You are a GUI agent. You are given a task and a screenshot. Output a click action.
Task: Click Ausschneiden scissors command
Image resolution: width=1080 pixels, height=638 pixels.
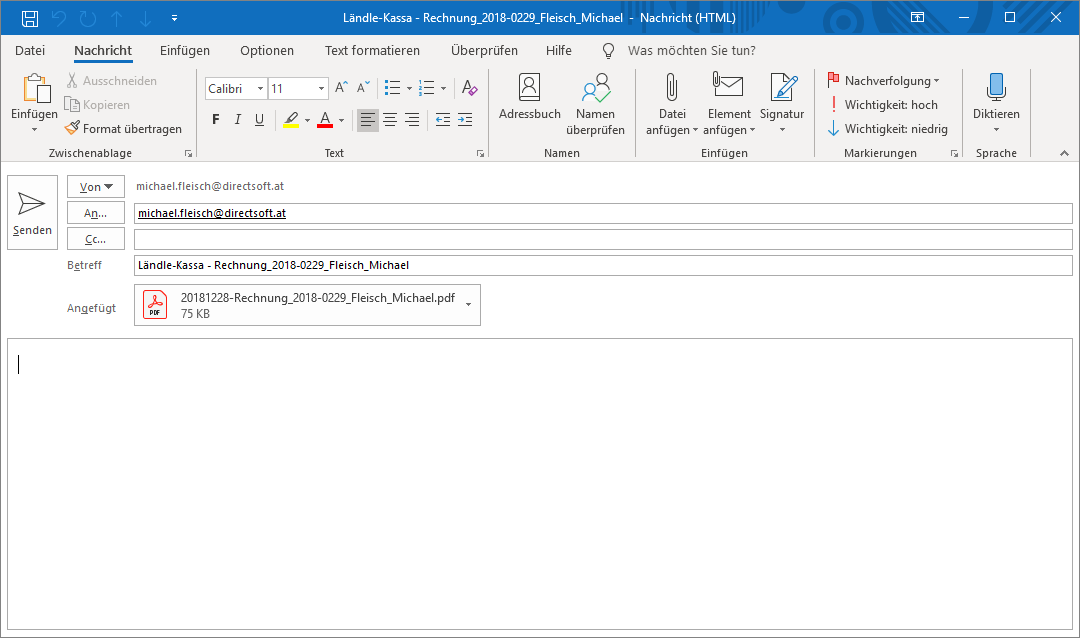tap(111, 81)
